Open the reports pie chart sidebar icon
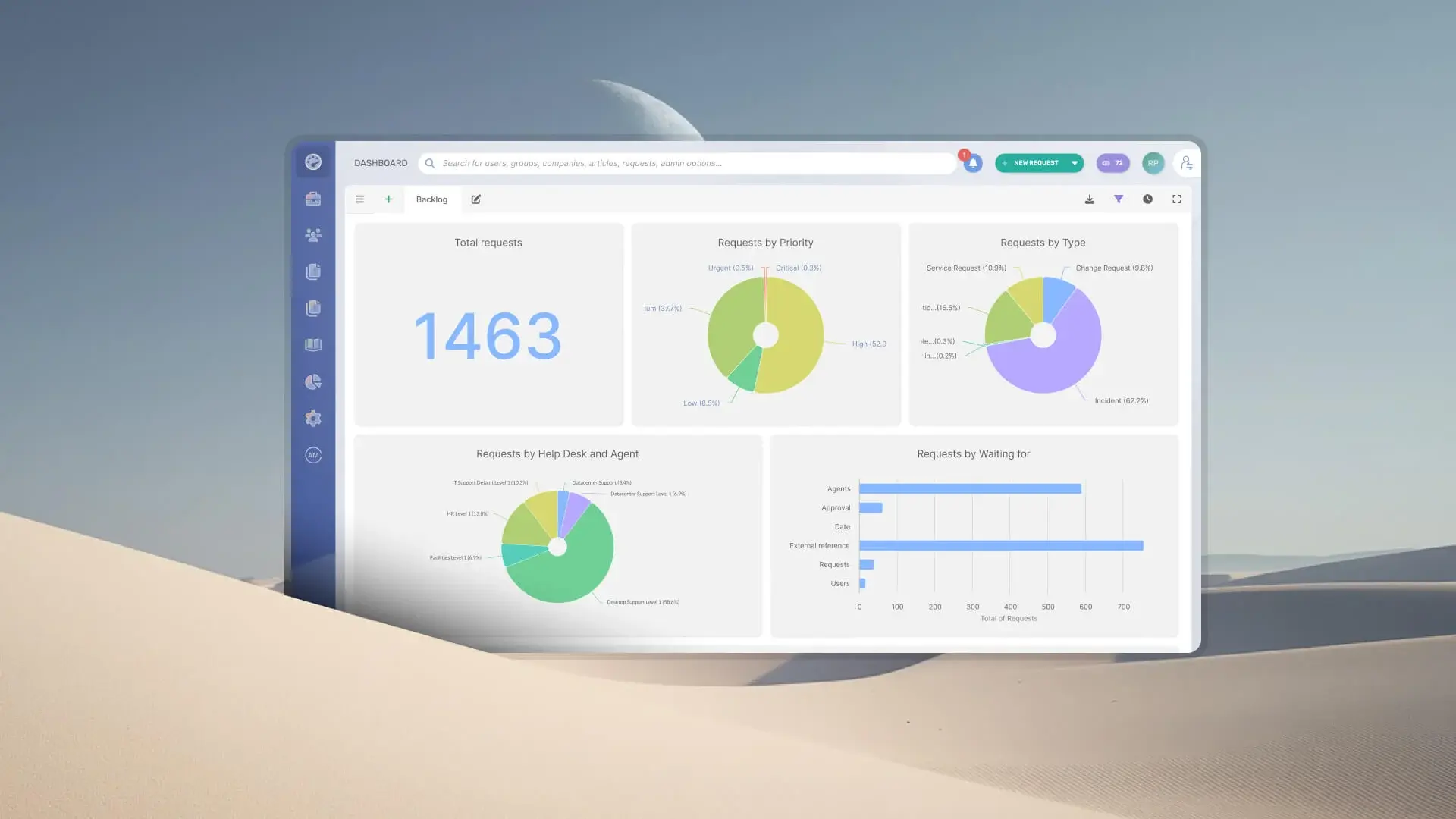 pyautogui.click(x=313, y=381)
